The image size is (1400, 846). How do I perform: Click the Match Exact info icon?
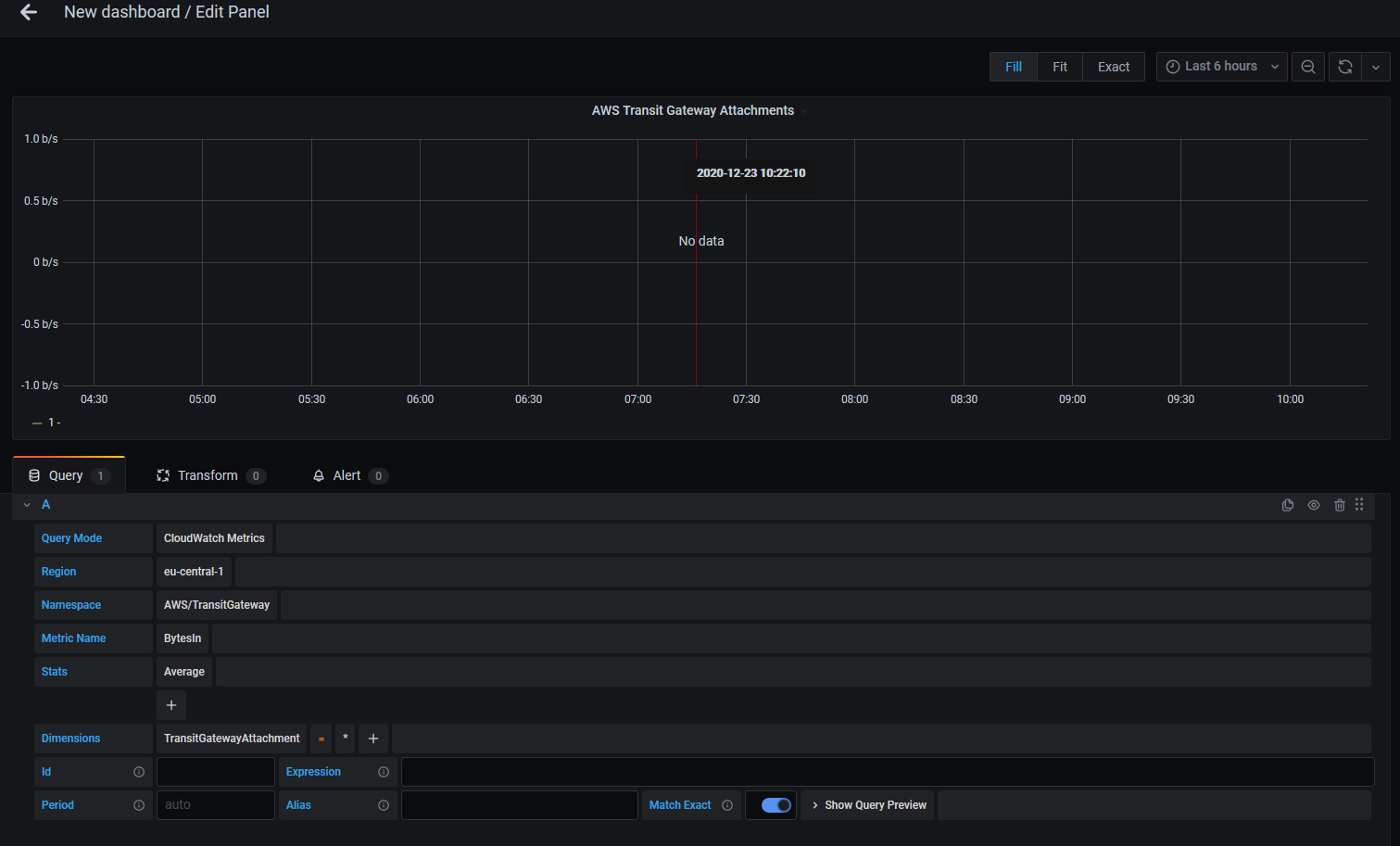click(x=727, y=805)
